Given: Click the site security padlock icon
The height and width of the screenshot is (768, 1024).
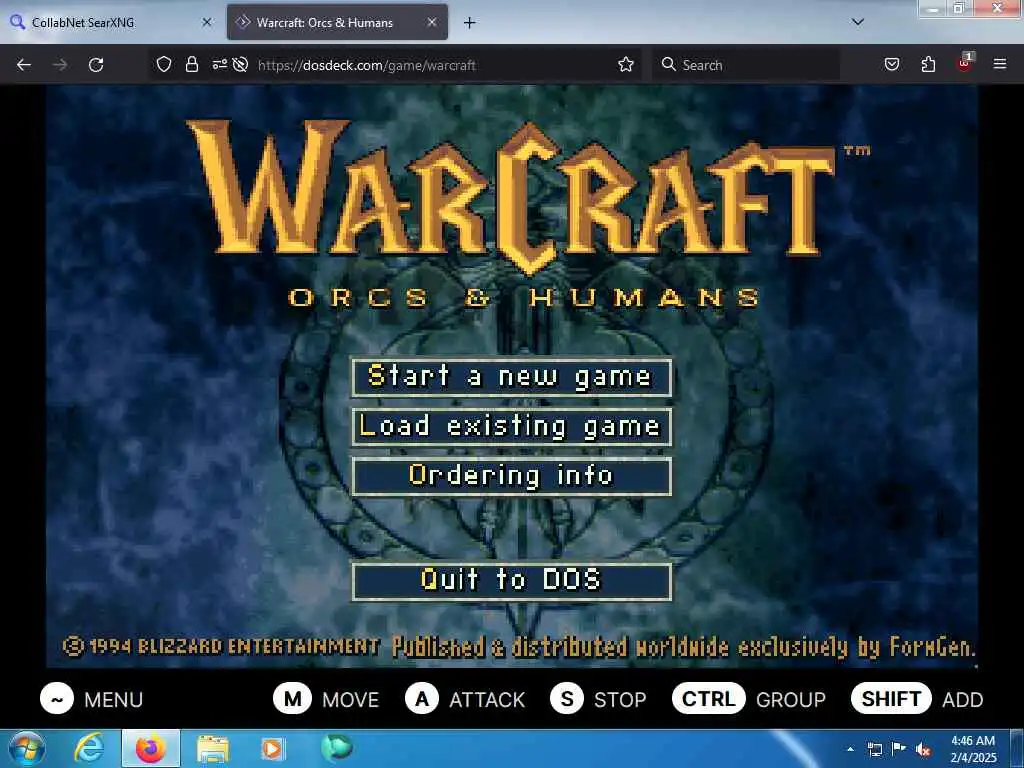Looking at the screenshot, I should [x=191, y=64].
